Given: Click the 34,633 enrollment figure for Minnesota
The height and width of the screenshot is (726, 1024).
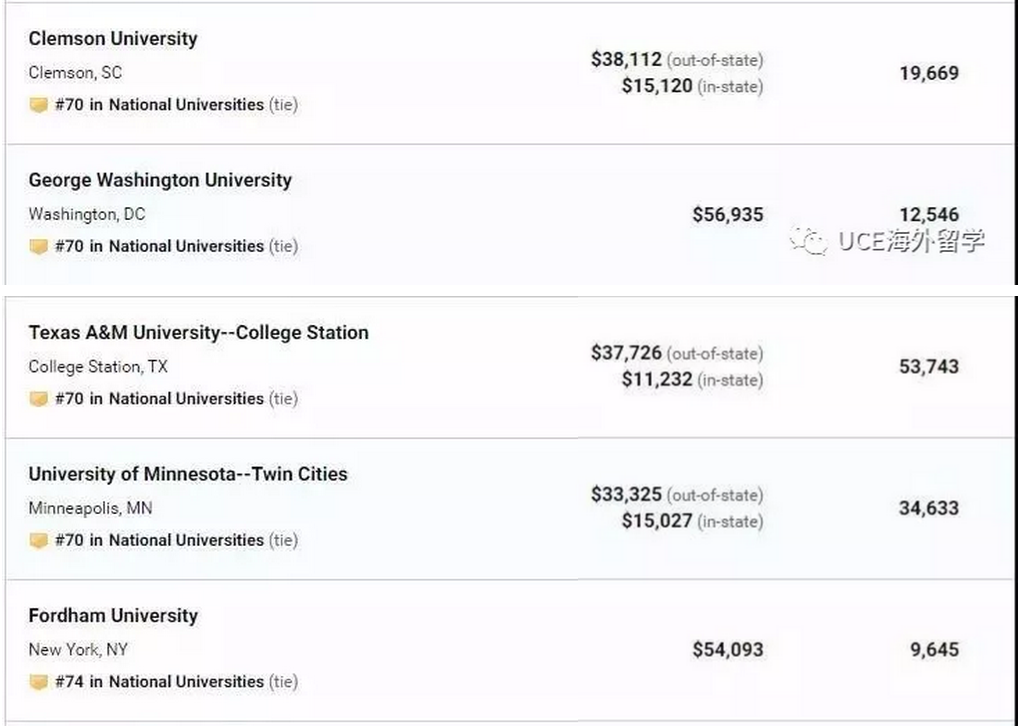Looking at the screenshot, I should 928,508.
